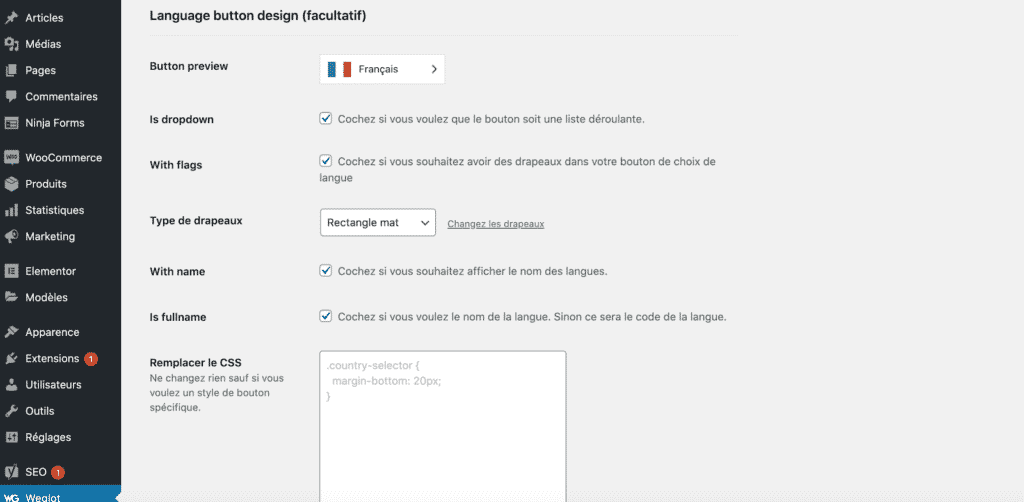Click the Language button design heading
This screenshot has width=1024, height=502.
click(x=258, y=16)
